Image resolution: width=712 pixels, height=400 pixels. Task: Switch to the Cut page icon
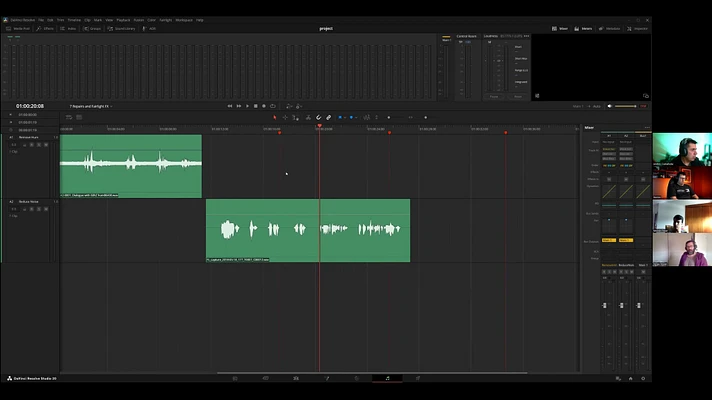266,378
